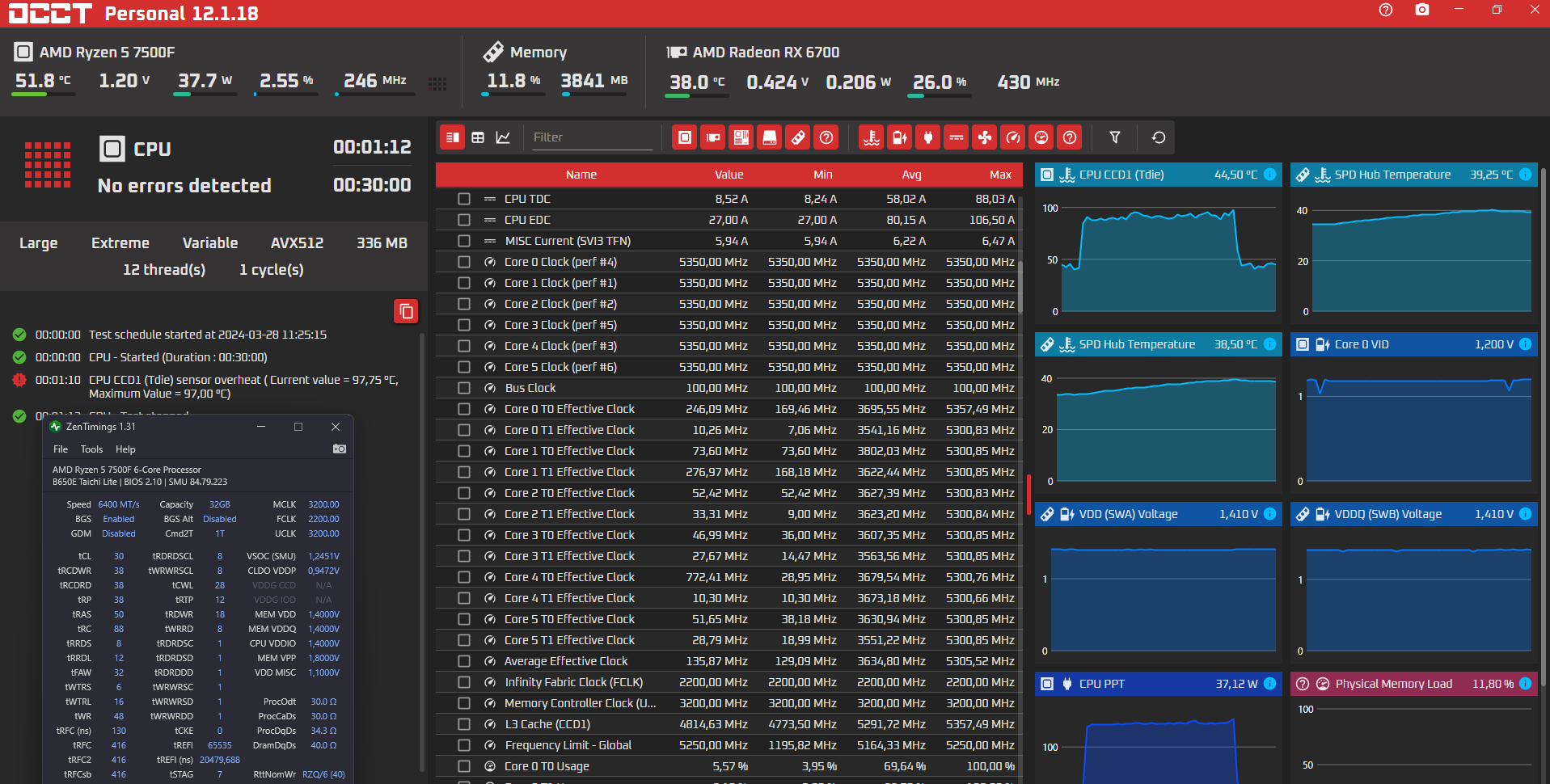Sort table by Max column header
This screenshot has width=1550, height=784.
tap(1000, 175)
